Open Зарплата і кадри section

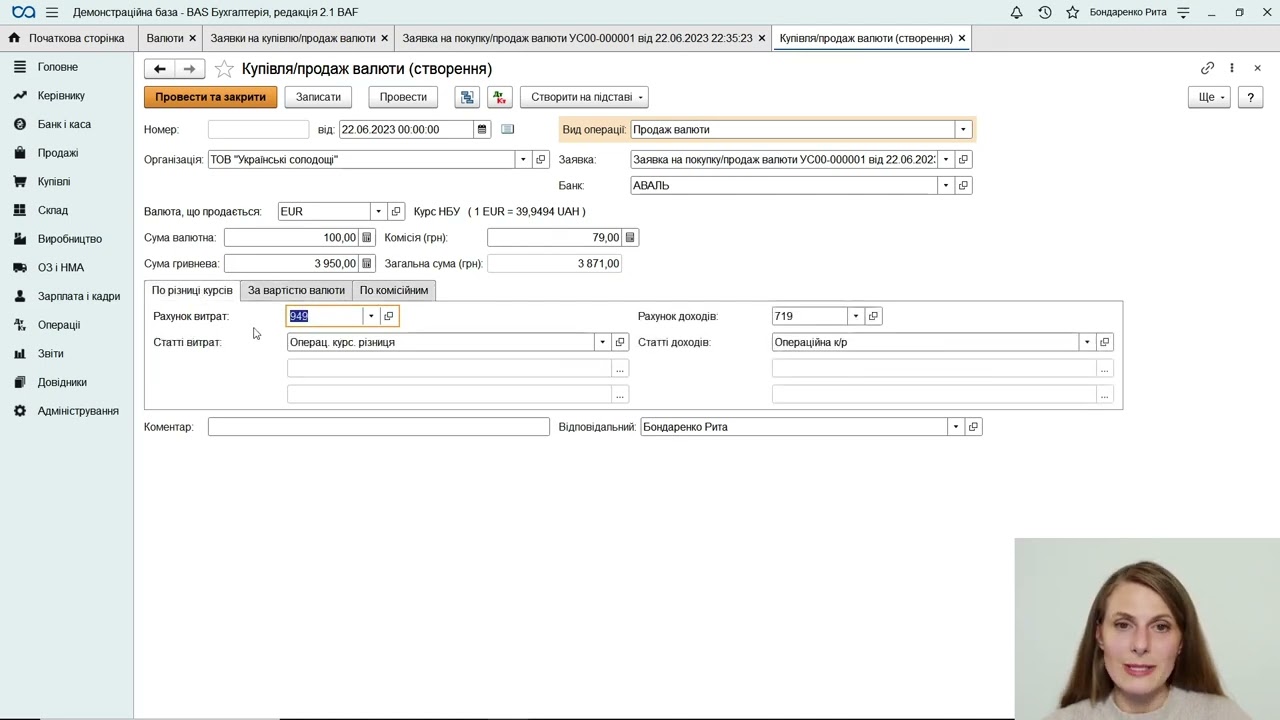point(79,296)
